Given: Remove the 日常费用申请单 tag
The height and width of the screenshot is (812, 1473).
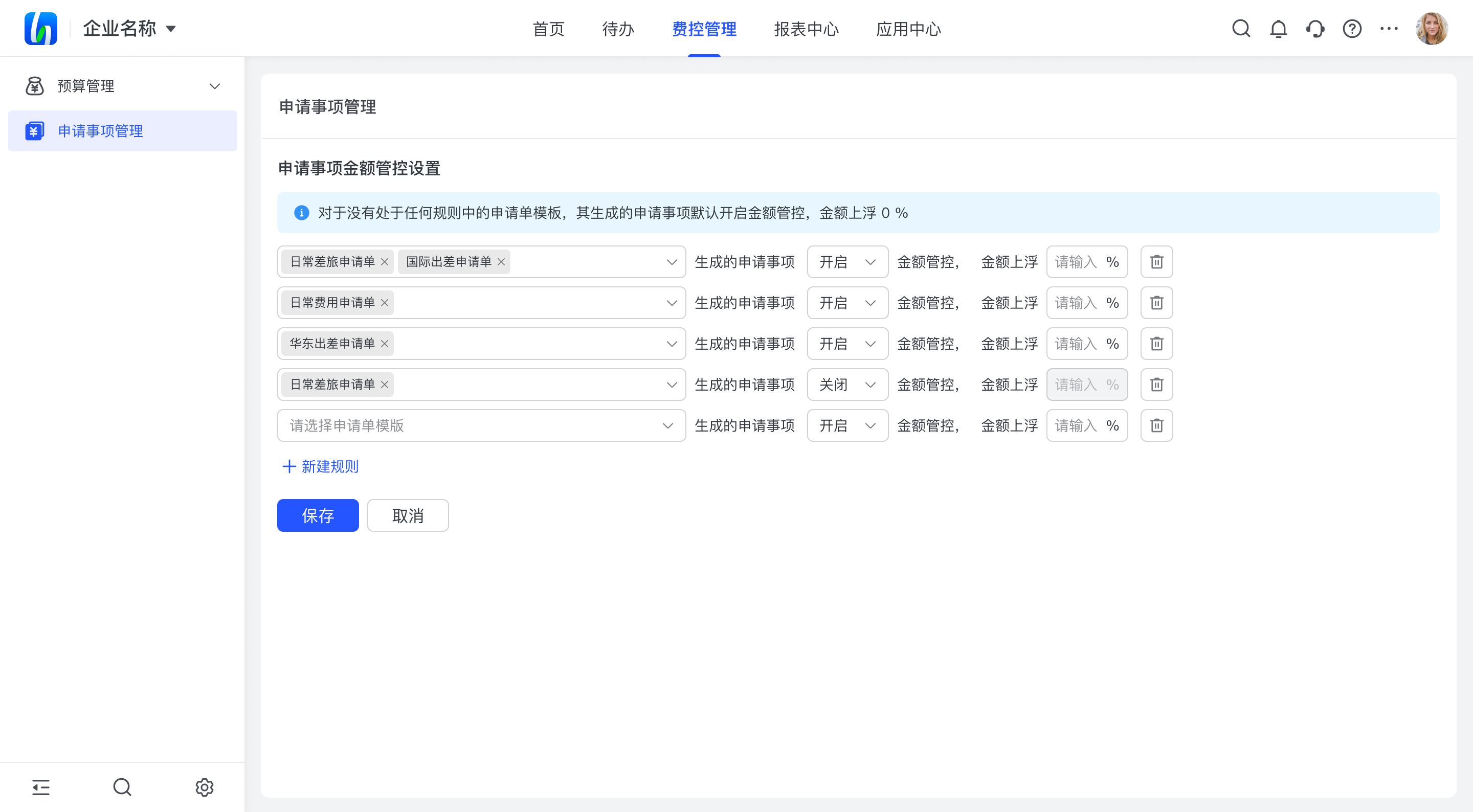Looking at the screenshot, I should 385,303.
